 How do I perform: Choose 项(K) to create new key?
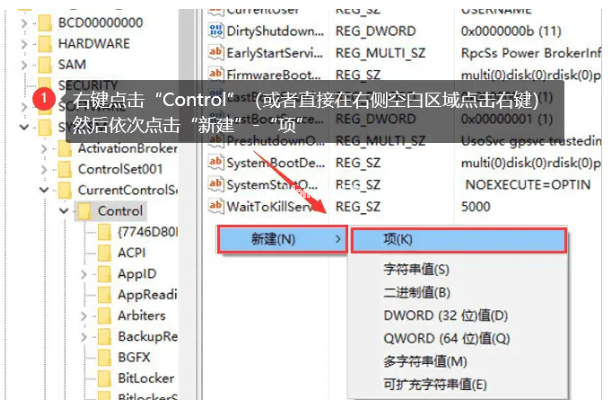[459, 240]
